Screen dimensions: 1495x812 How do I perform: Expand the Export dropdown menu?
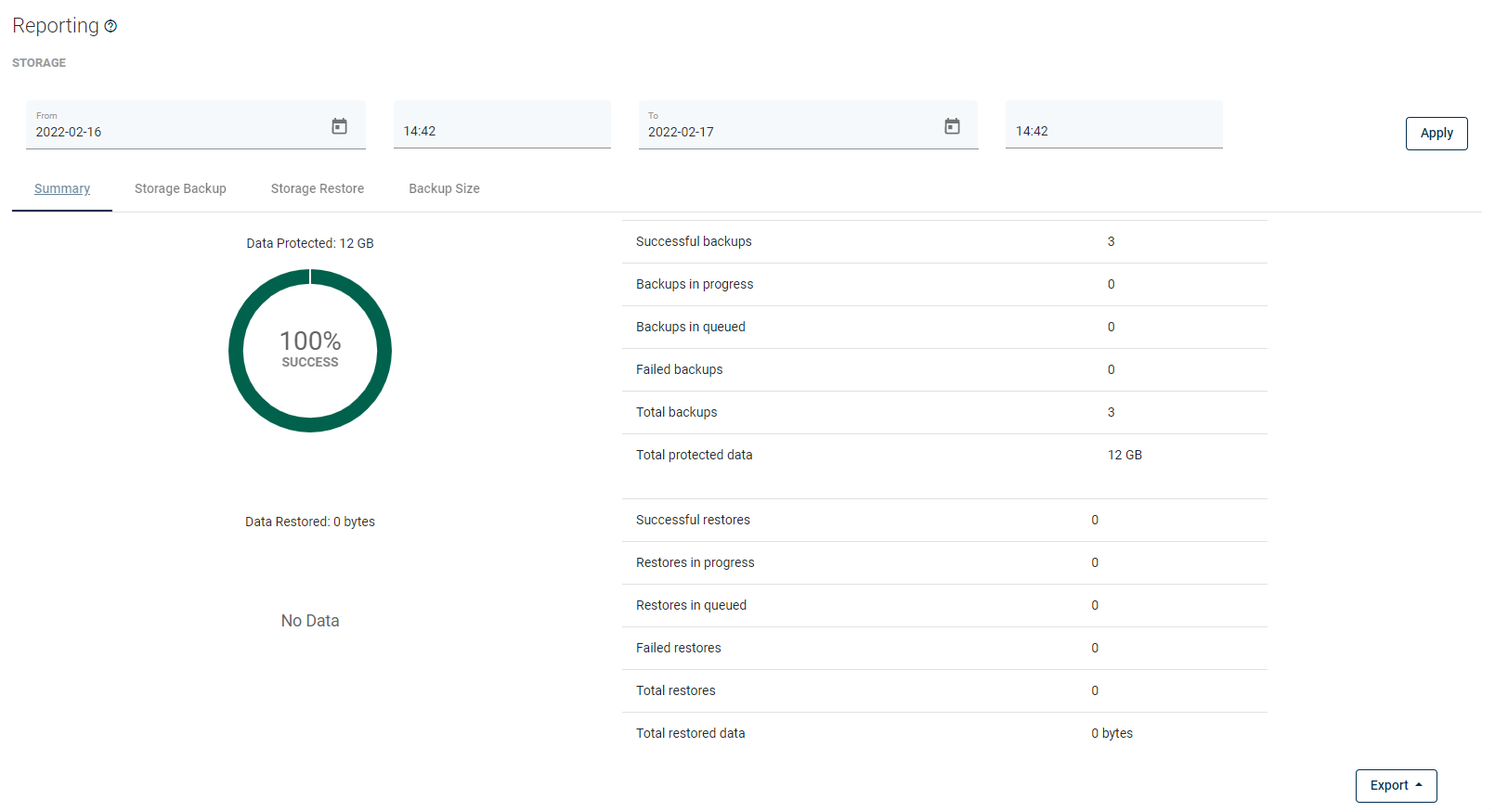click(1396, 785)
